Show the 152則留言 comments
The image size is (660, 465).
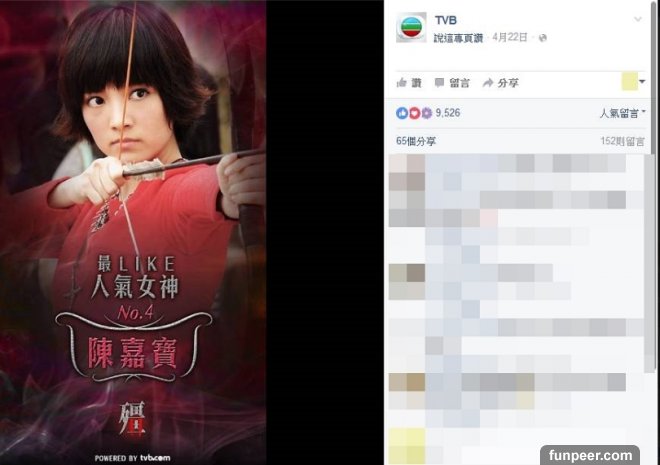(622, 141)
